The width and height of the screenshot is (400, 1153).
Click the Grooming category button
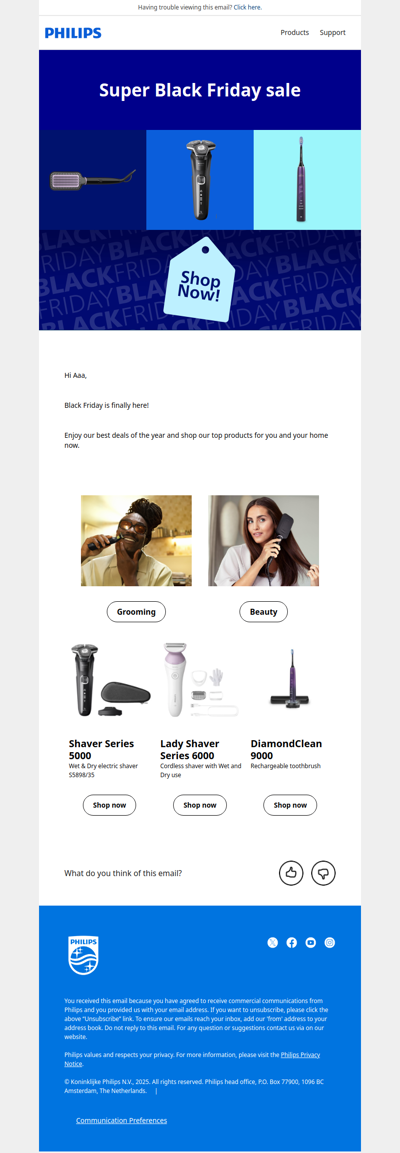(136, 612)
